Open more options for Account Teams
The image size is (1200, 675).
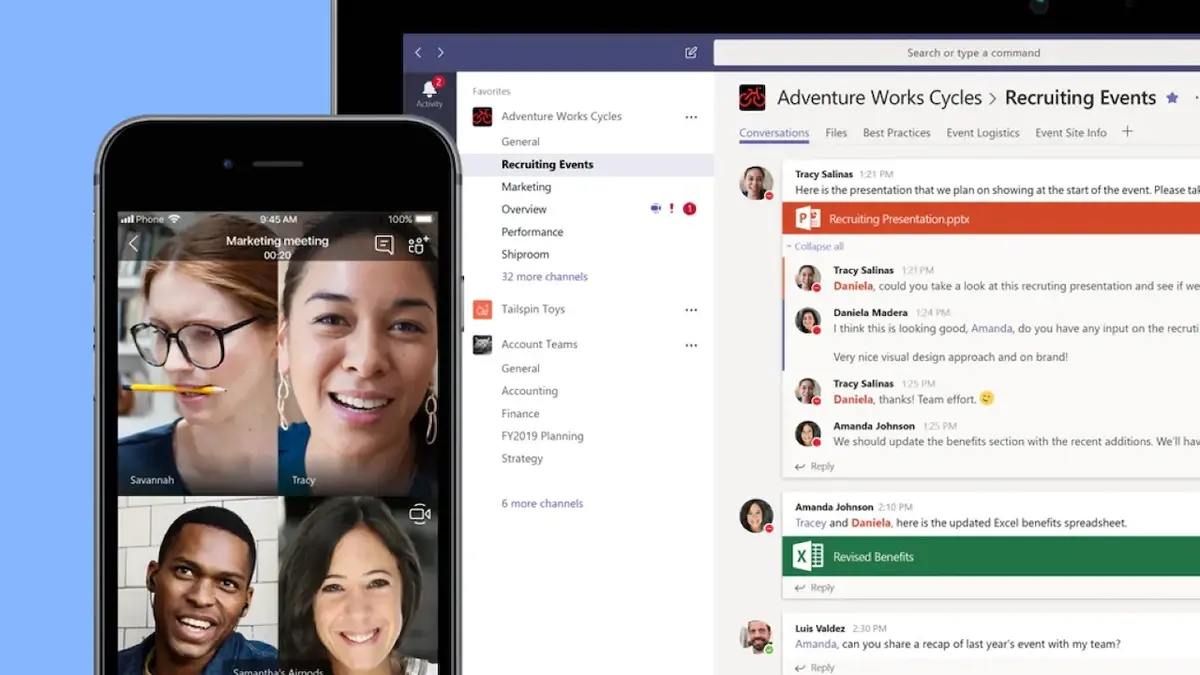[x=691, y=345]
